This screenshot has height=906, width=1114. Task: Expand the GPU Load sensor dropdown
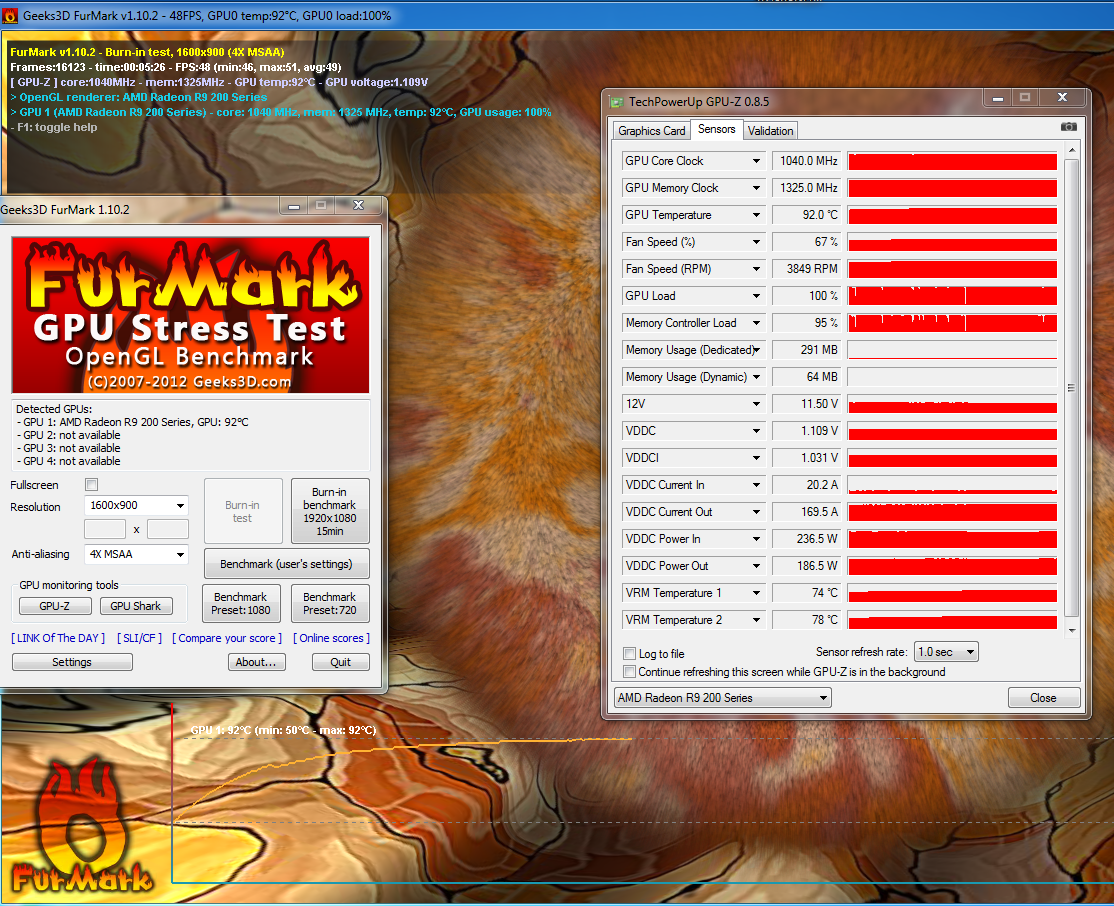click(x=756, y=296)
